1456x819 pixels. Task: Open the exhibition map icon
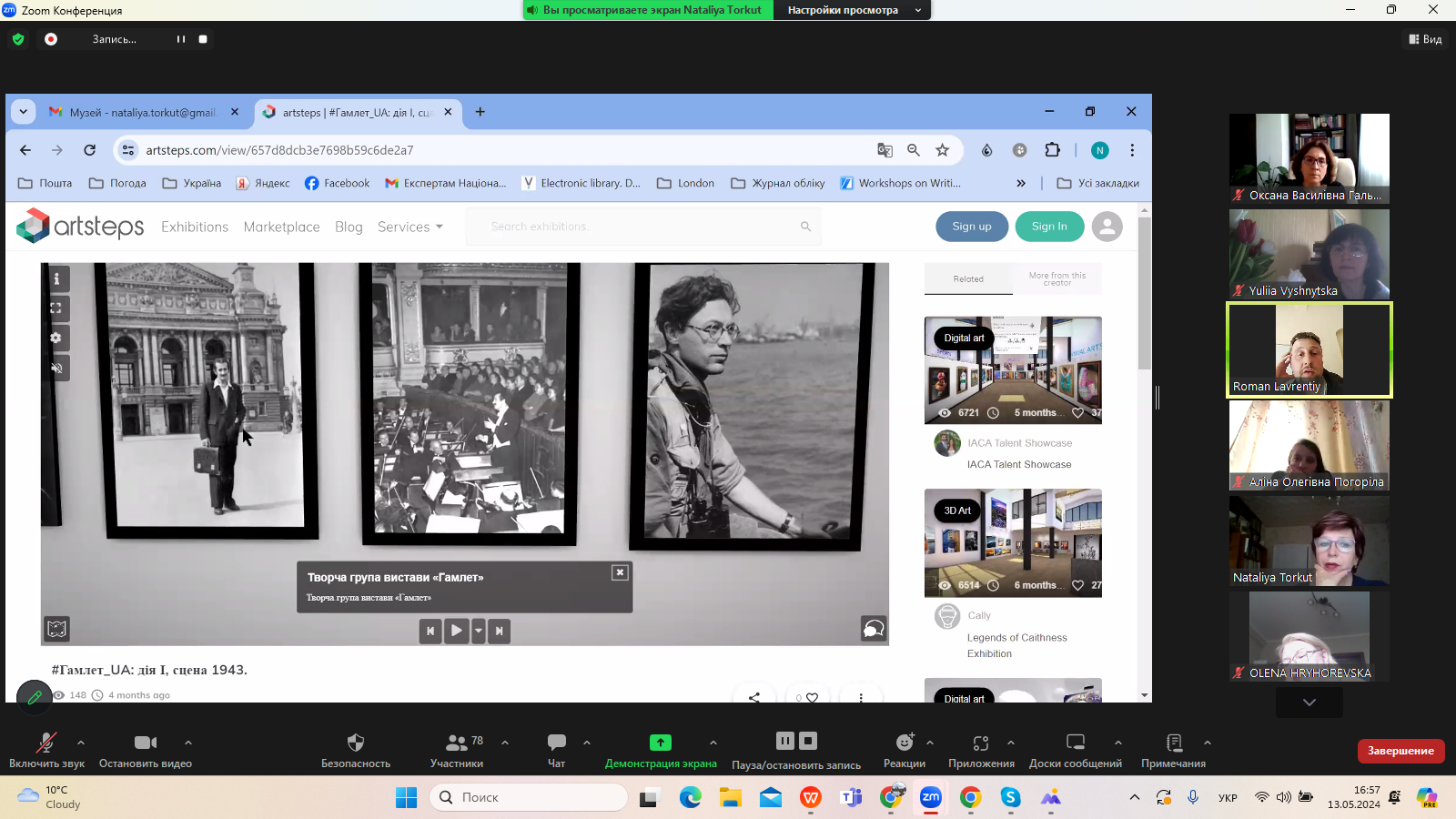click(56, 629)
